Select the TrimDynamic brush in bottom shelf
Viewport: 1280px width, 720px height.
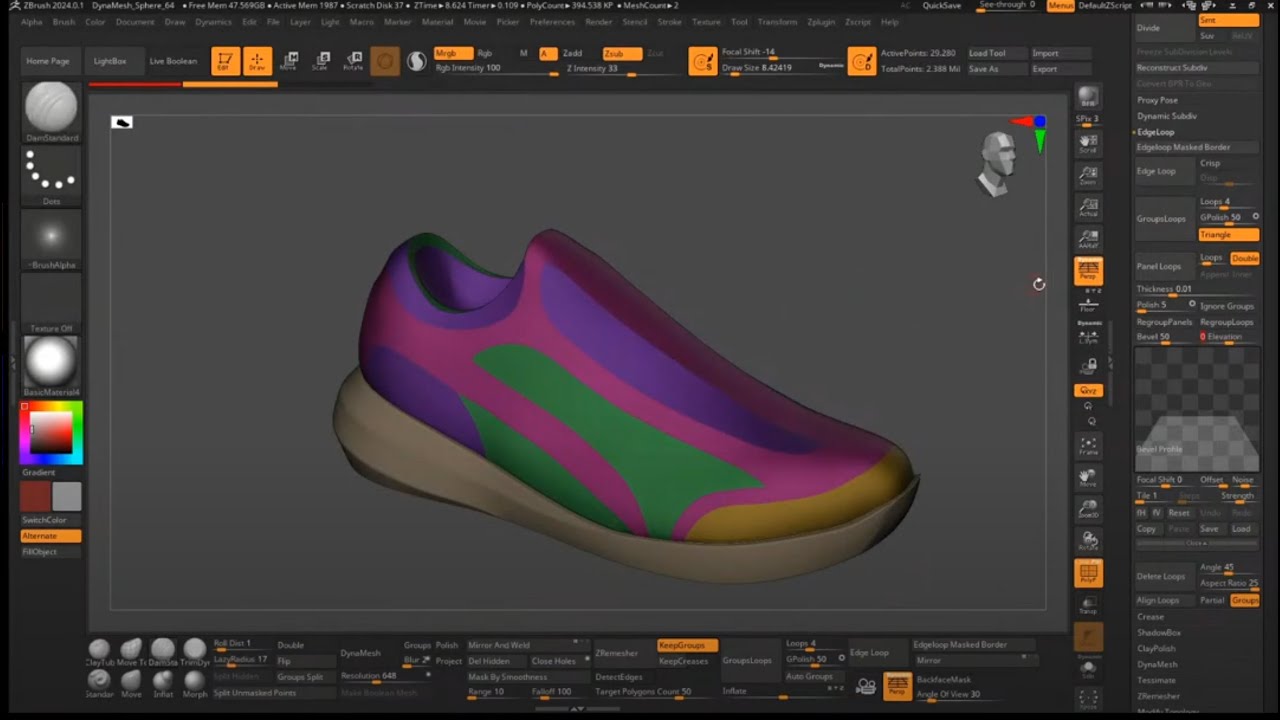195,652
